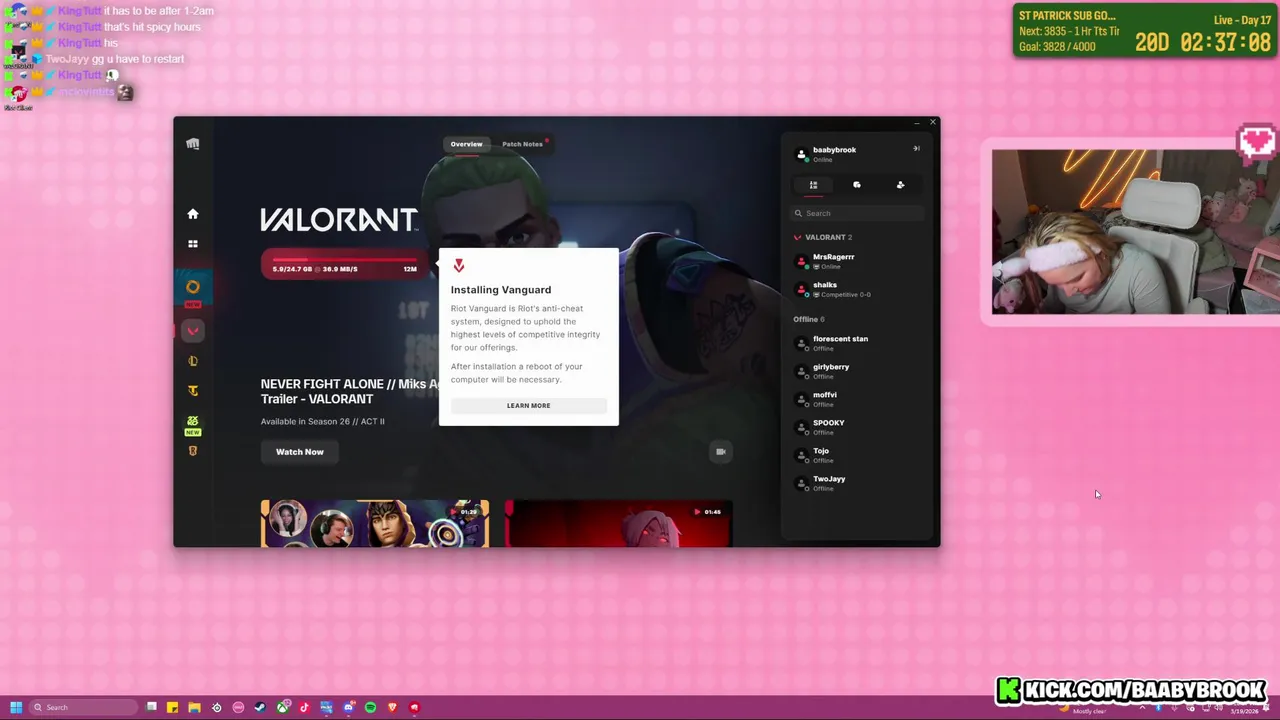Switch to the Overview tab

(466, 144)
